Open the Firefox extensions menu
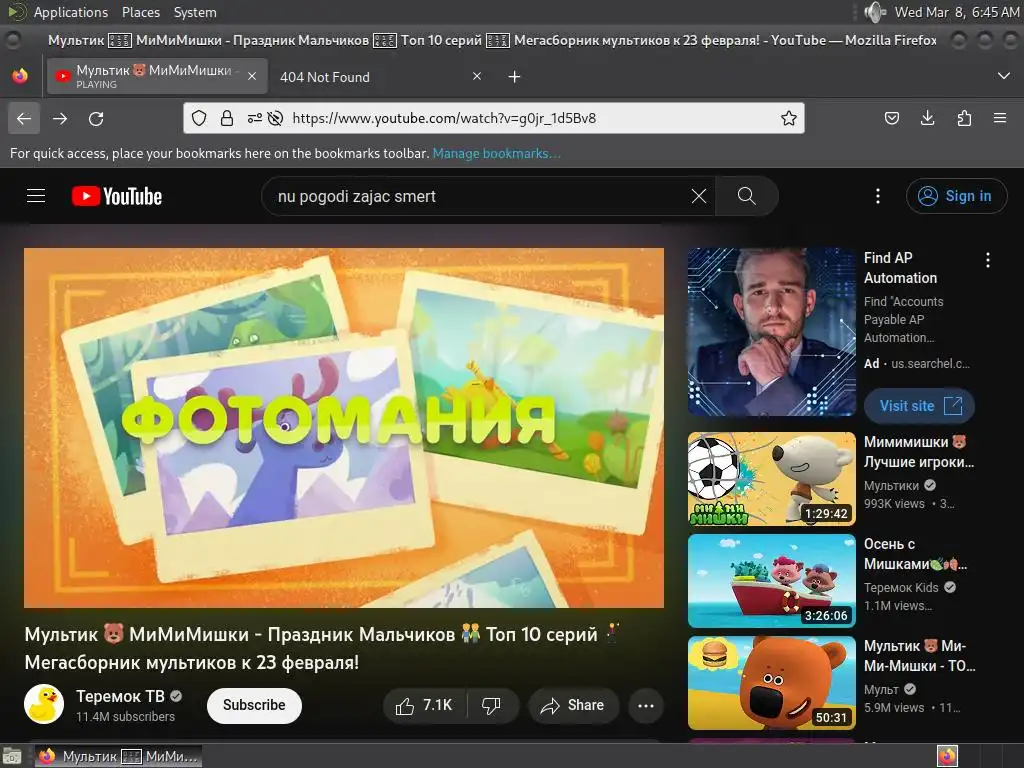1024x768 pixels. [x=964, y=118]
